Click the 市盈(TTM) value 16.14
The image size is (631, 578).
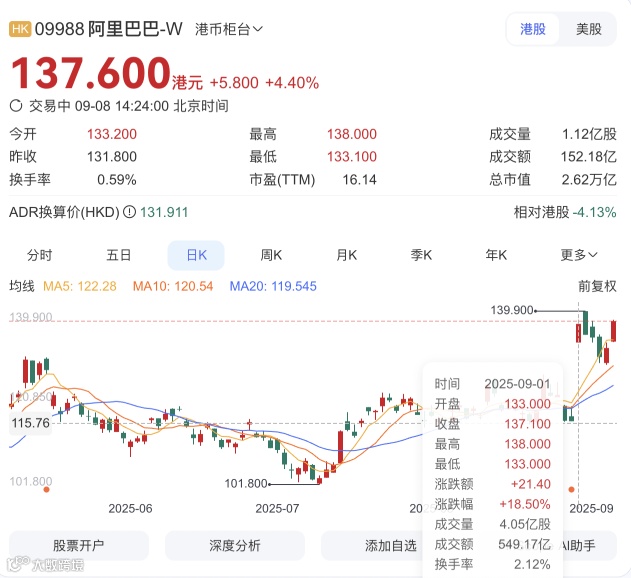[x=359, y=180]
